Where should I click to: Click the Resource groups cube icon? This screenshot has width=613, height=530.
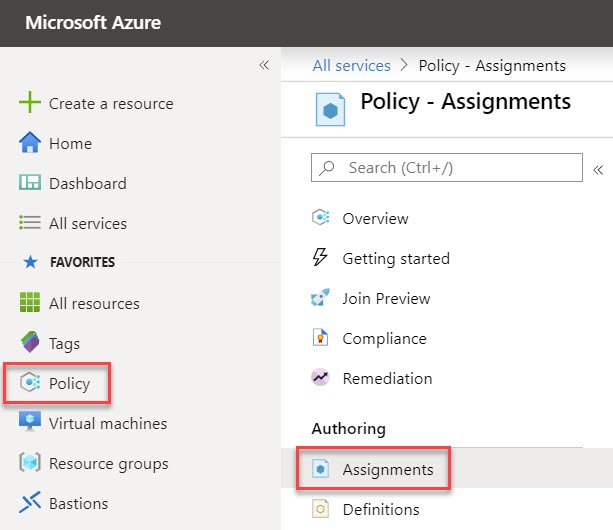coord(31,463)
